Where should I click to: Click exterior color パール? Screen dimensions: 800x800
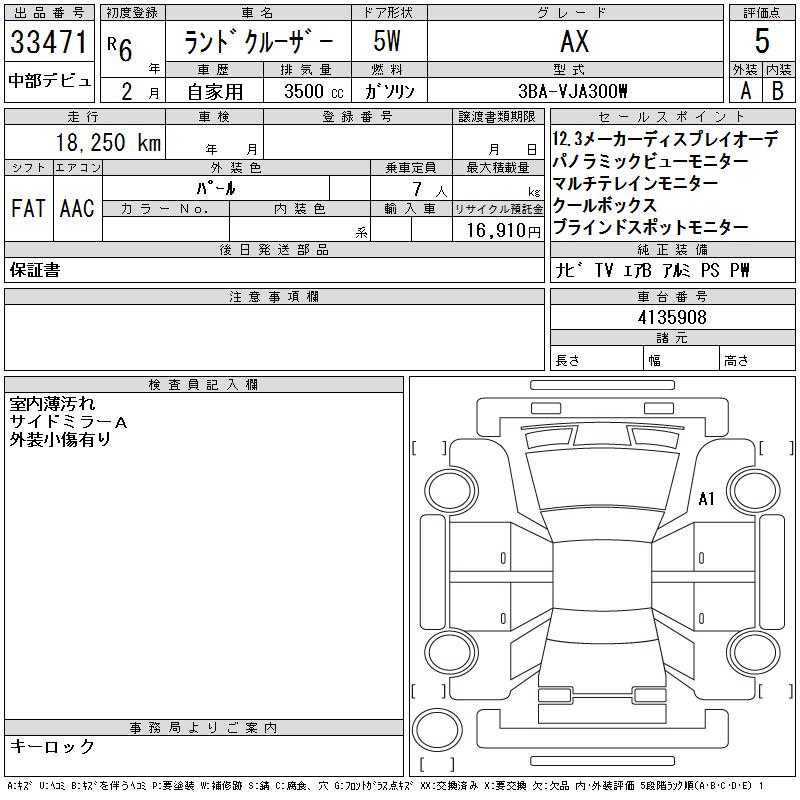(x=216, y=188)
